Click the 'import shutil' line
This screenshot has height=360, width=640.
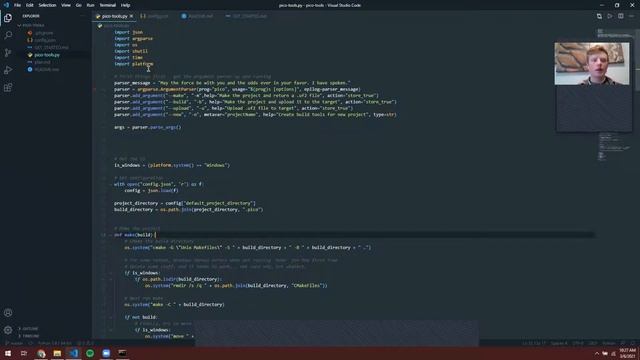(131, 51)
